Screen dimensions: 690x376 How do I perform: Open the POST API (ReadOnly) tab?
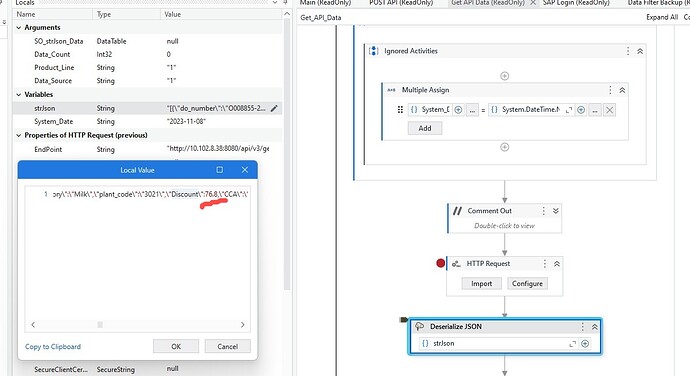pyautogui.click(x=401, y=3)
